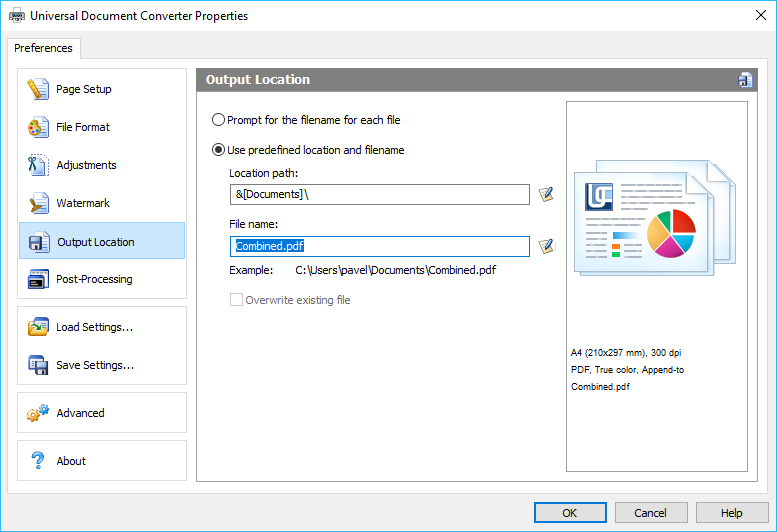Select Prompt for the filename radio button

(x=218, y=120)
